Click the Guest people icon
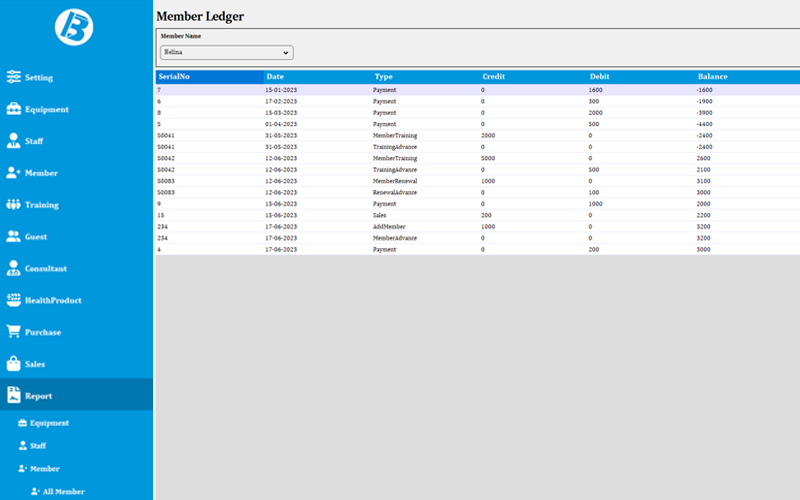 coord(14,236)
